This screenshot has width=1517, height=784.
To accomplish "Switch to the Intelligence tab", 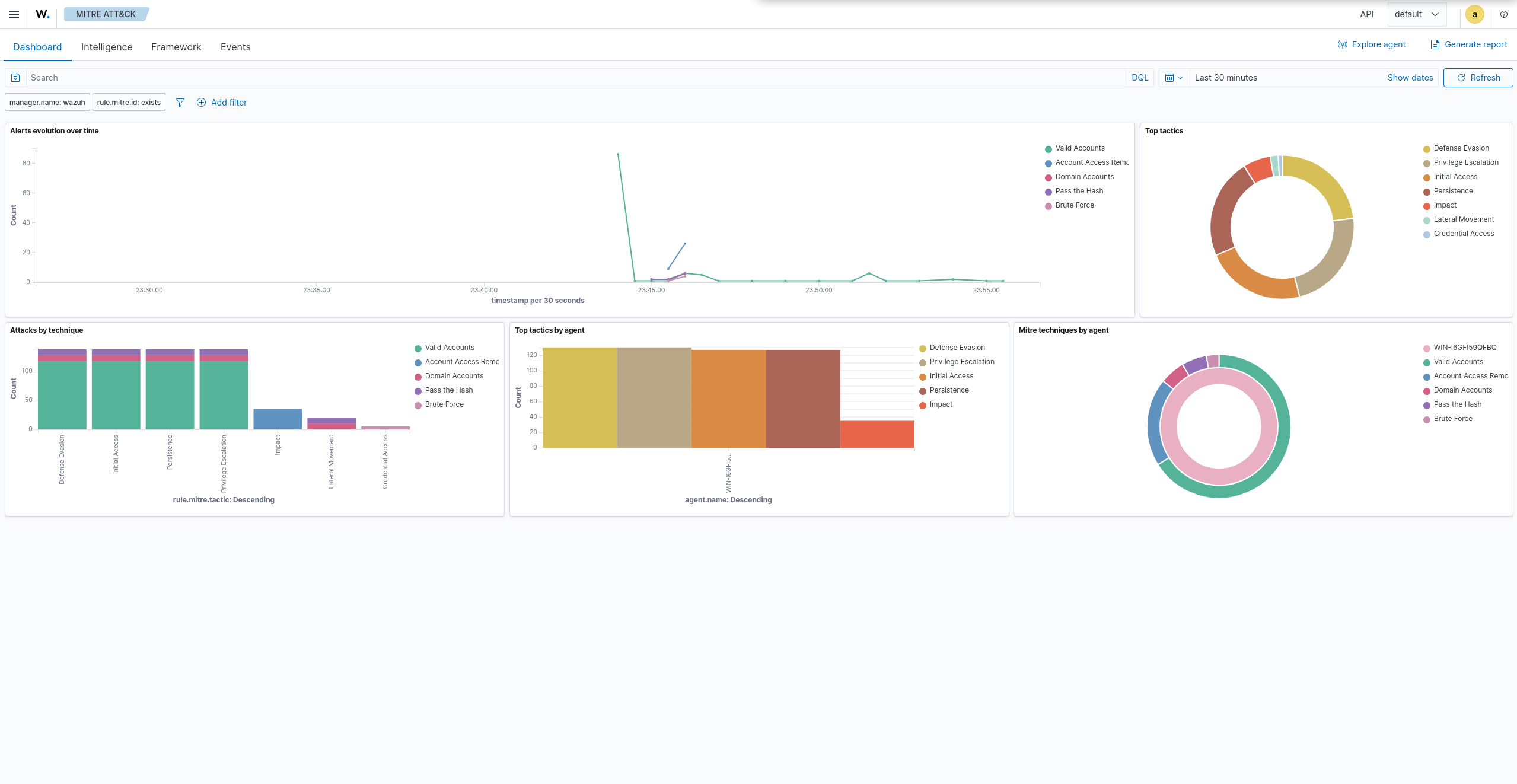I will (x=107, y=47).
